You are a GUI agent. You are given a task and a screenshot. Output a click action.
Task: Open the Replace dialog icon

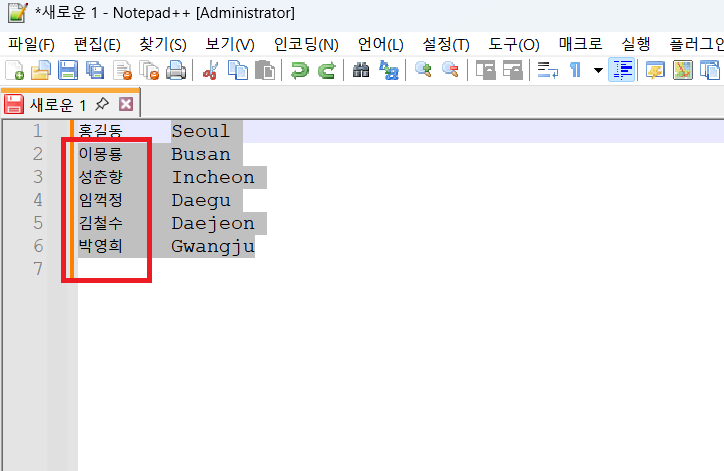pyautogui.click(x=389, y=71)
